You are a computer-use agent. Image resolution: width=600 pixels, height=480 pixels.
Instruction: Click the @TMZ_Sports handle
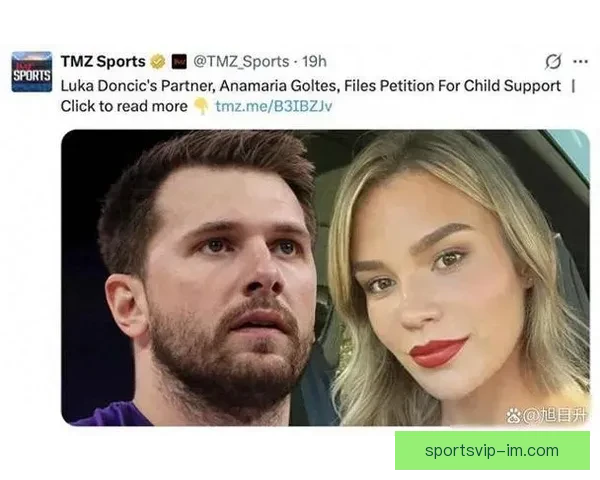click(x=241, y=62)
